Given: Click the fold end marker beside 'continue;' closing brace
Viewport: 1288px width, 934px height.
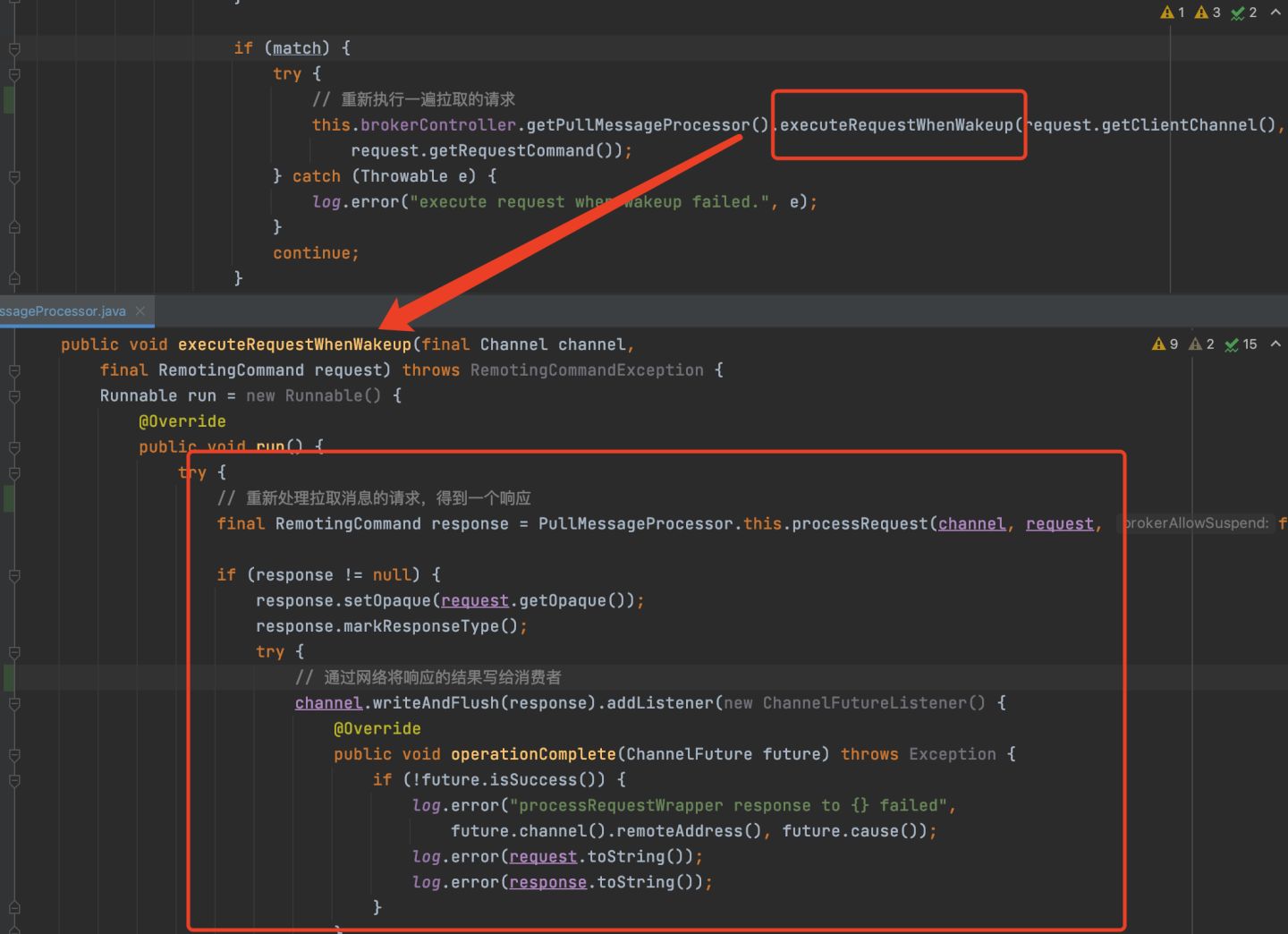Looking at the screenshot, I should tap(14, 228).
